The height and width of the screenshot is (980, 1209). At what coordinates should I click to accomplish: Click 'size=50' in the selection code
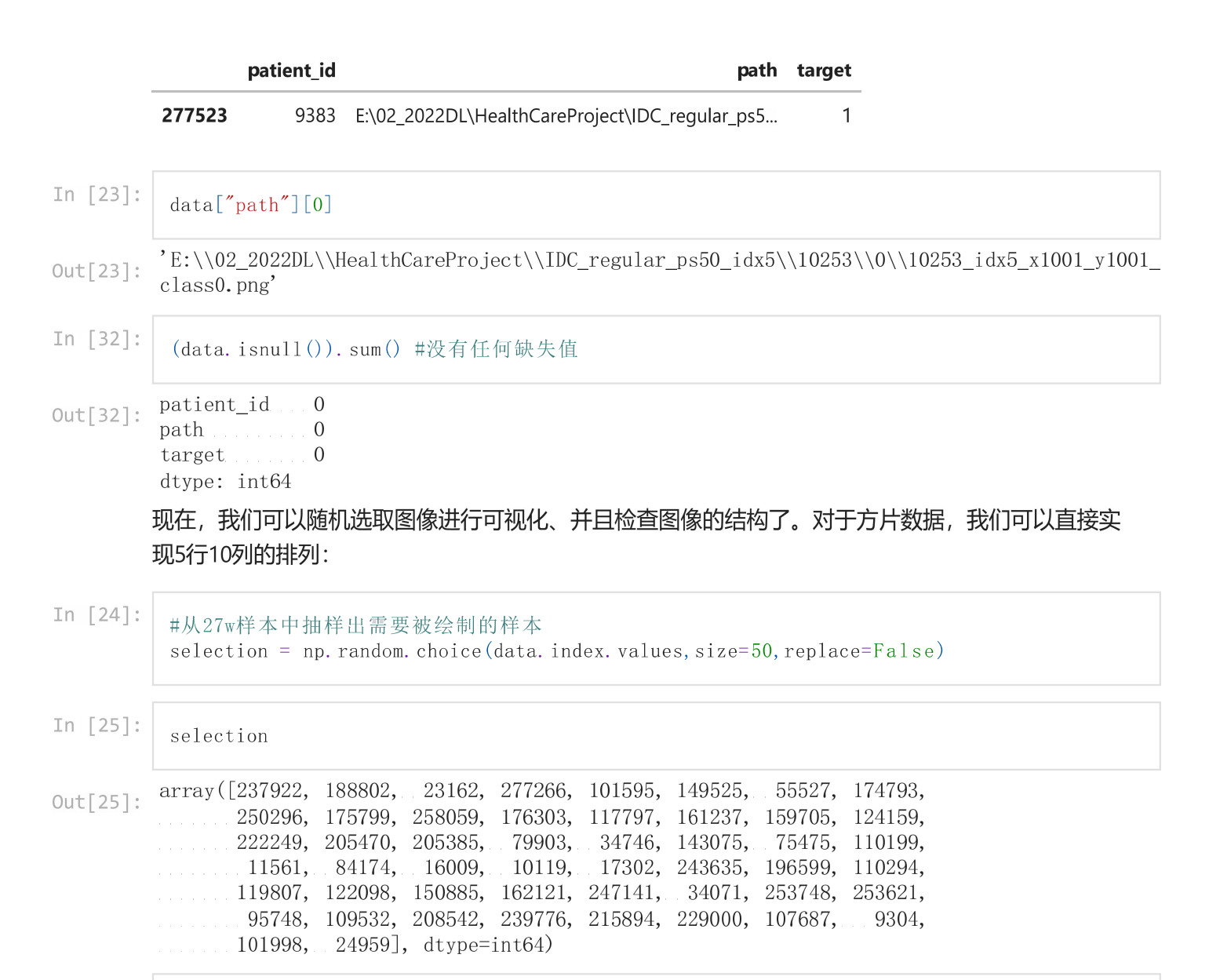(734, 650)
